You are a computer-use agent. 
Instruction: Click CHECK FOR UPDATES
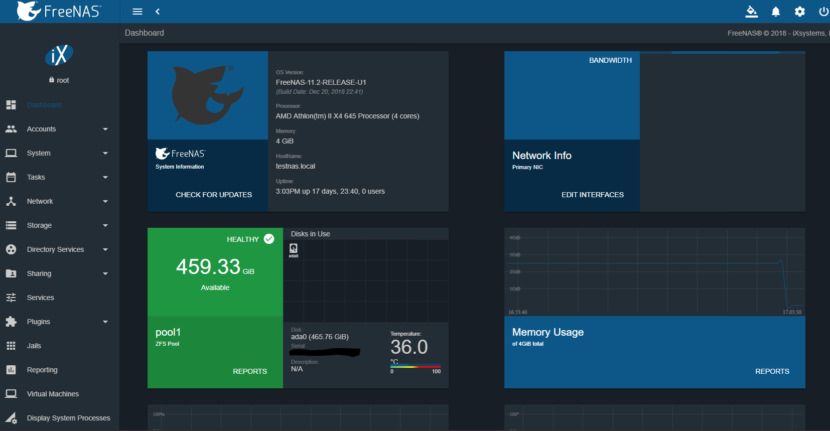coord(213,195)
